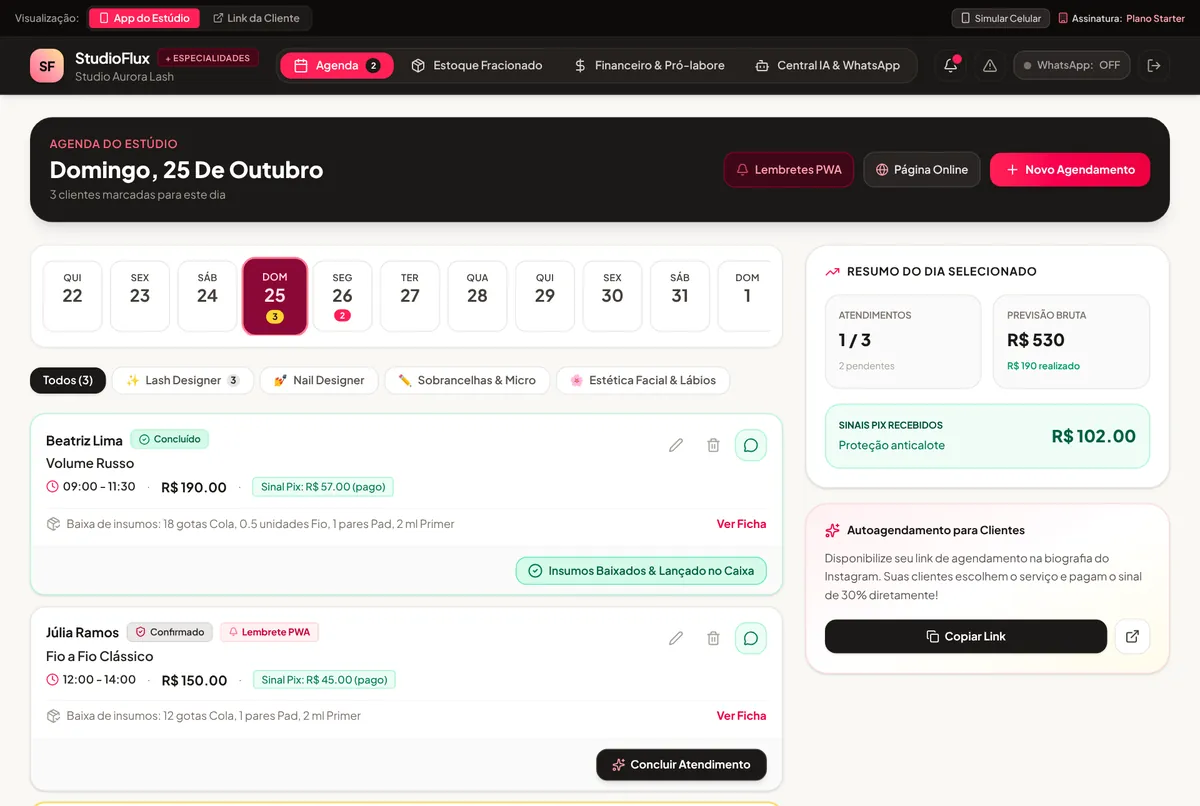
Task: Edit Júlia Ramos appointment with pencil icon
Action: click(676, 638)
